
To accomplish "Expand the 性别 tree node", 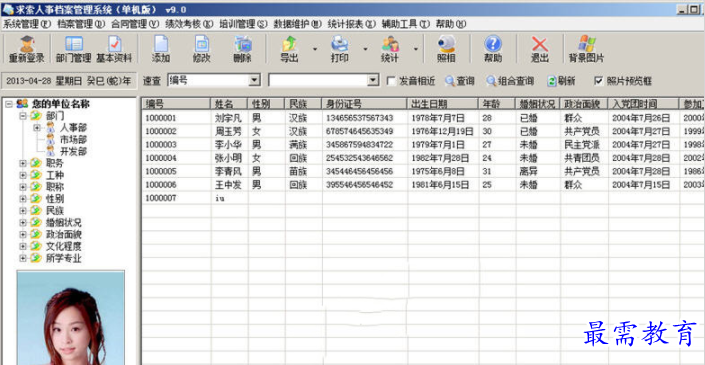I will pyautogui.click(x=22, y=199).
